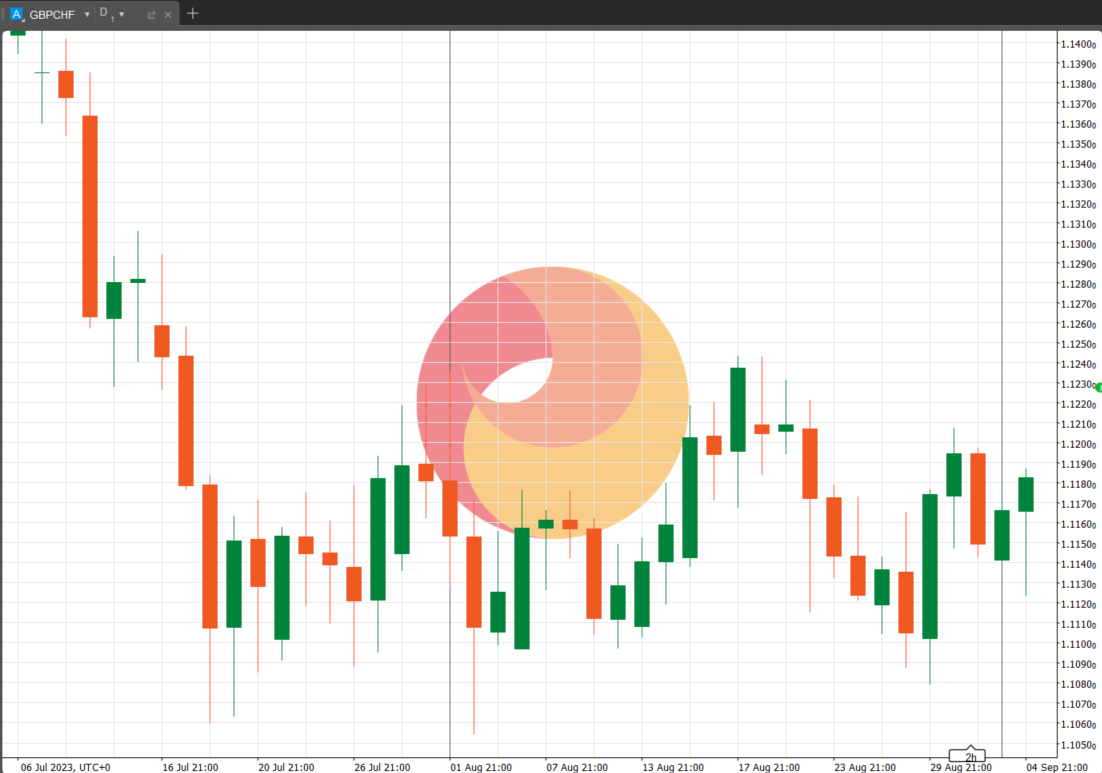1102x773 pixels.
Task: Click the drag handle grip left of the A icon
Action: (4, 14)
